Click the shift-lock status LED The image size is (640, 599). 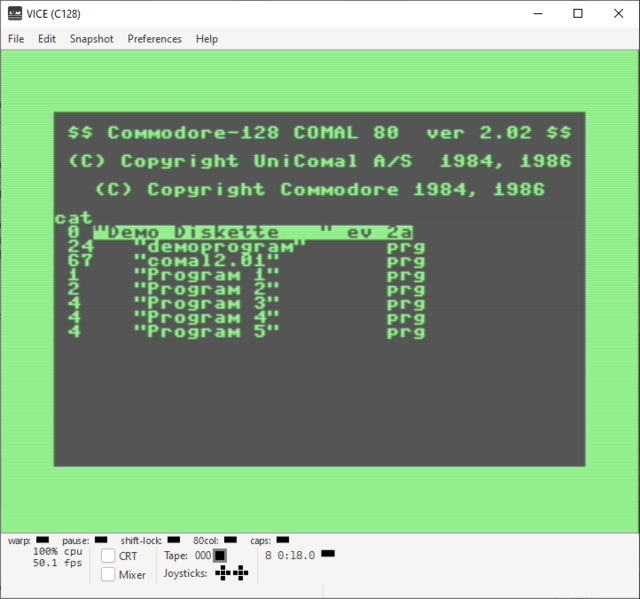(173, 540)
